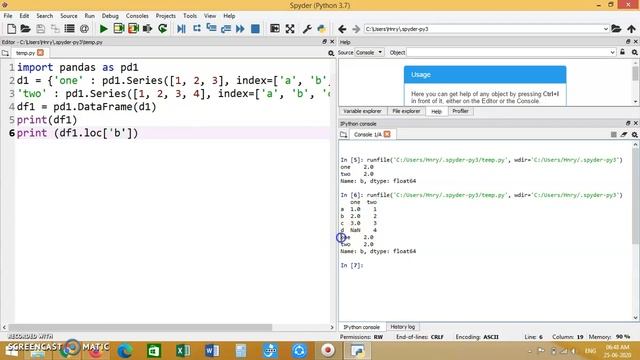The width and height of the screenshot is (640, 360).
Task: Browse editor tabs button left of temp.py
Action: click(x=5, y=53)
